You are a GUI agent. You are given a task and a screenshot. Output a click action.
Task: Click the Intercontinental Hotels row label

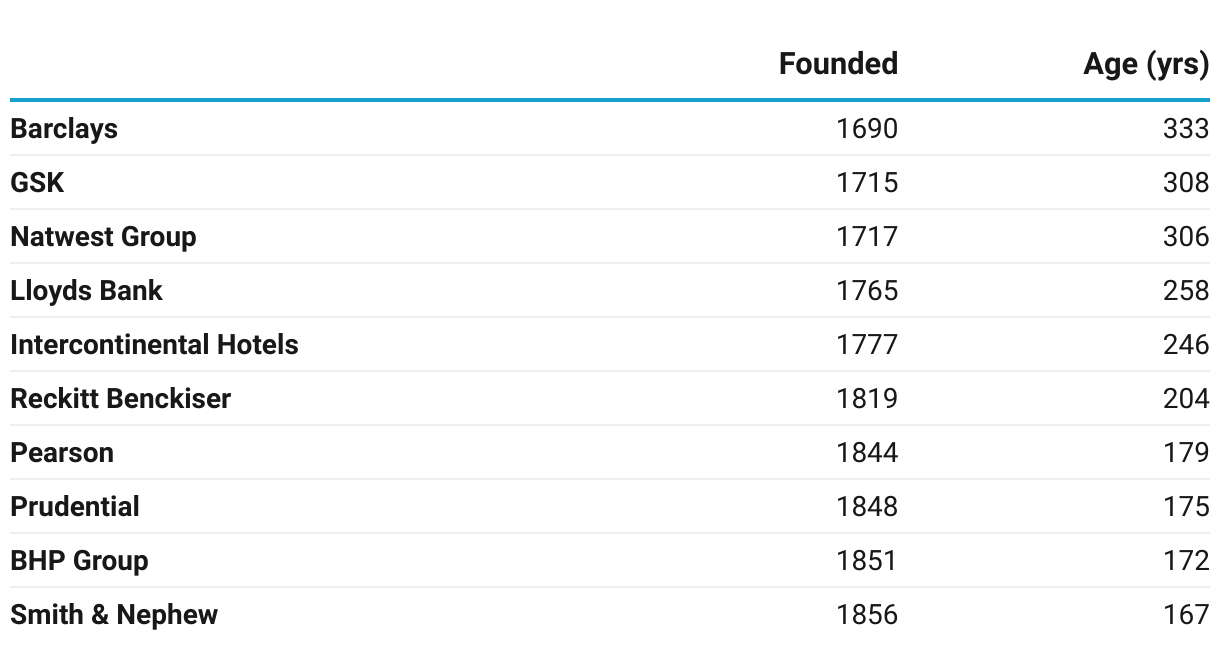pyautogui.click(x=154, y=345)
